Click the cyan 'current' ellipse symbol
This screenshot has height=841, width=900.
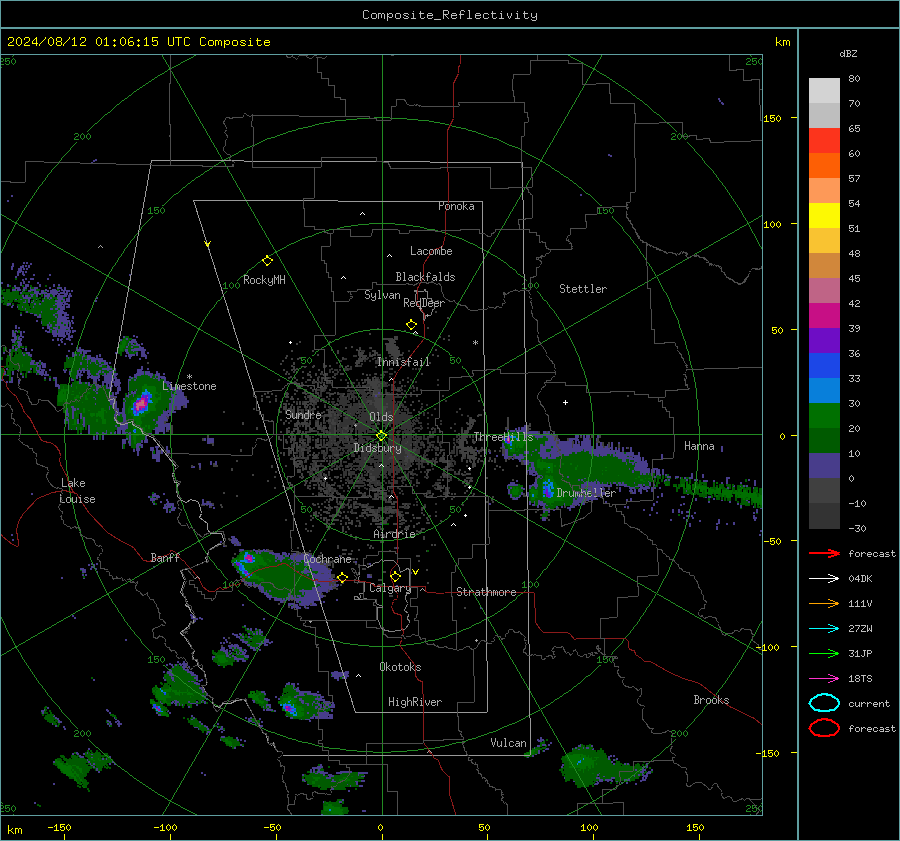coord(824,703)
